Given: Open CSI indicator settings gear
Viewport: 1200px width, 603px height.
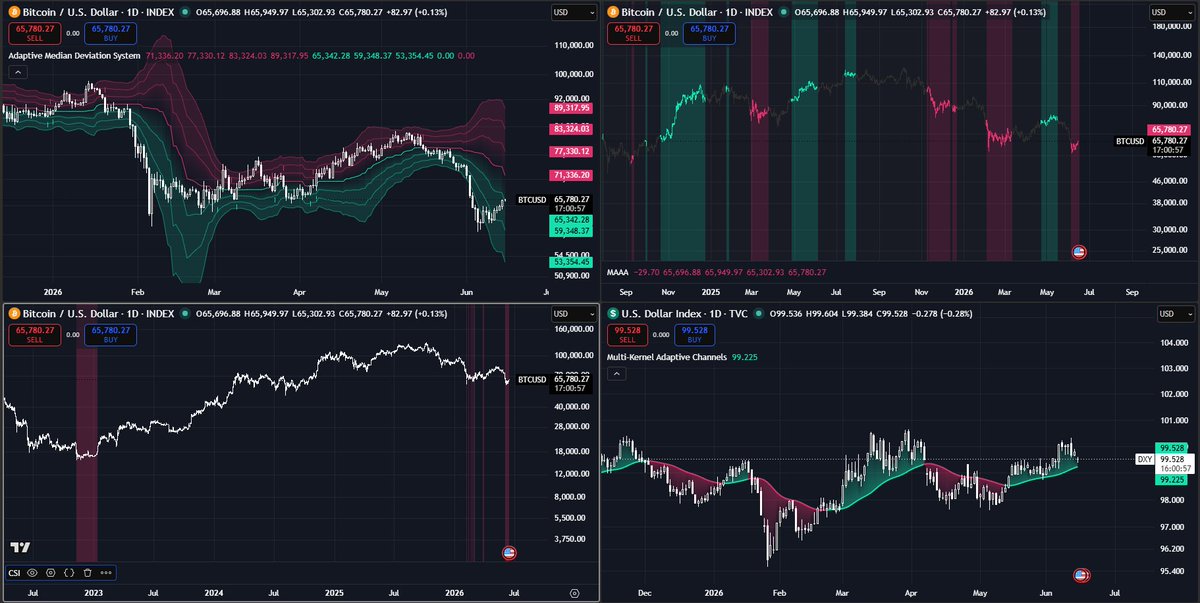Looking at the screenshot, I should pyautogui.click(x=50, y=572).
